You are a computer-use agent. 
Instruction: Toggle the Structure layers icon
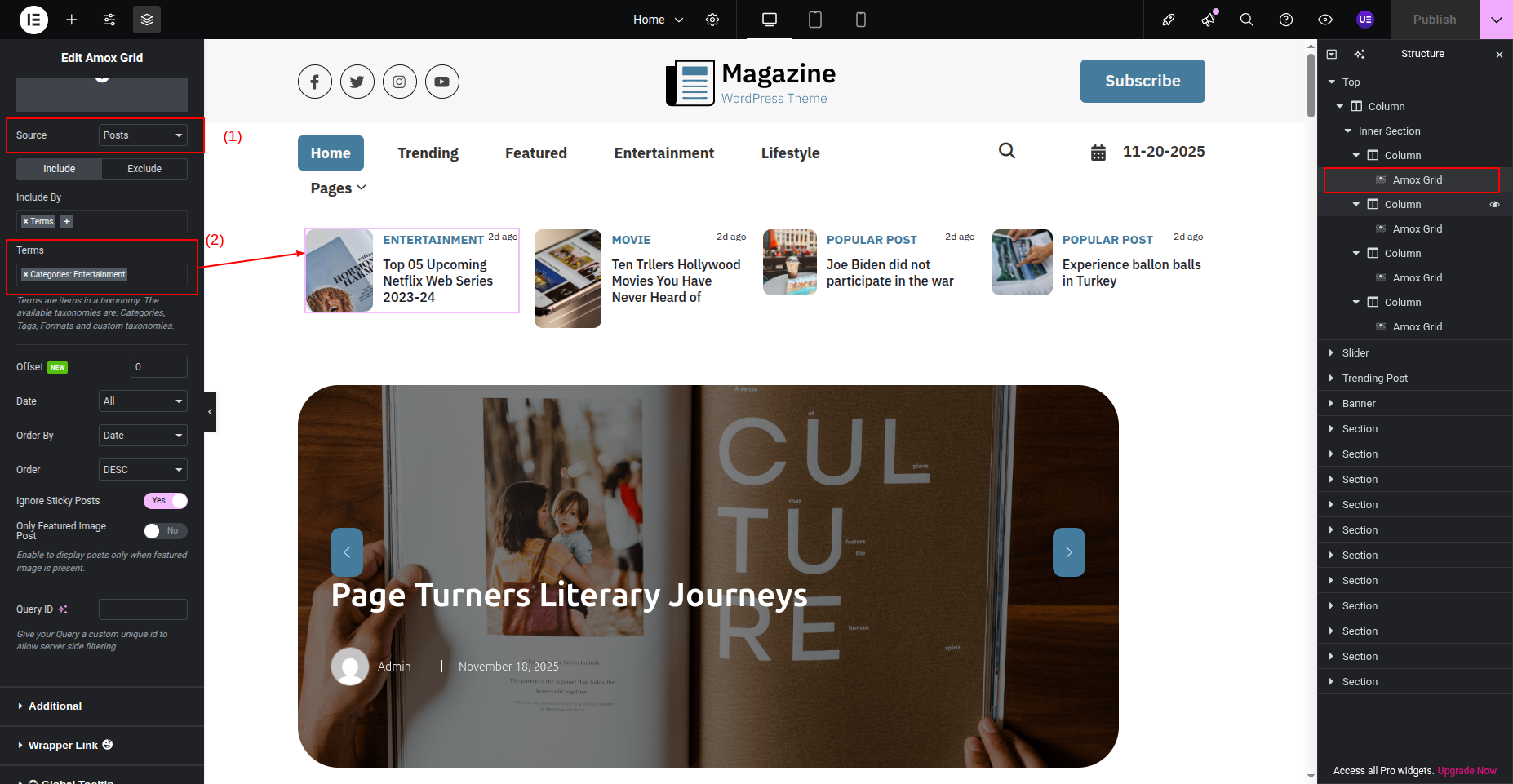click(x=147, y=20)
